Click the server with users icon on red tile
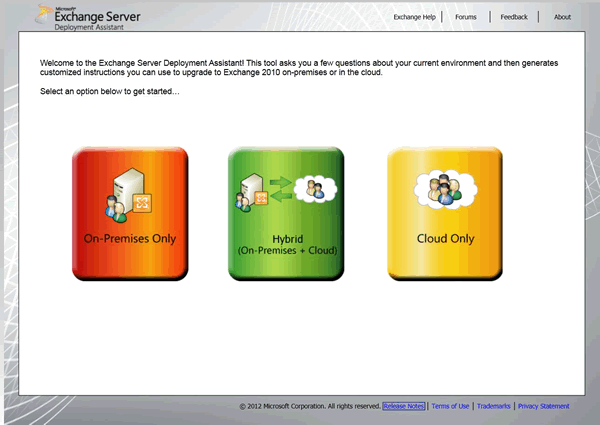 pyautogui.click(x=129, y=195)
